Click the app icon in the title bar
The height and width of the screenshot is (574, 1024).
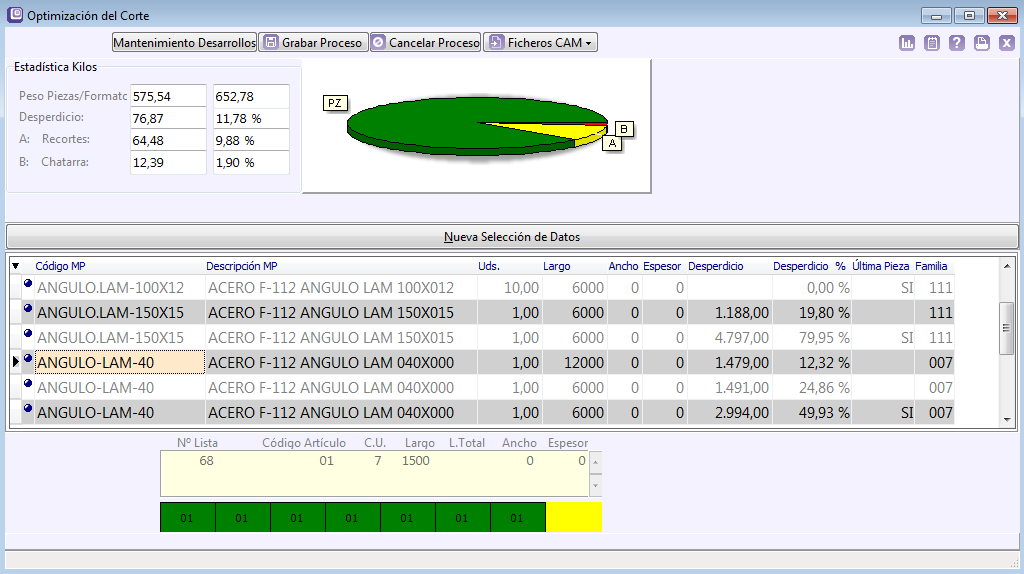(x=14, y=15)
